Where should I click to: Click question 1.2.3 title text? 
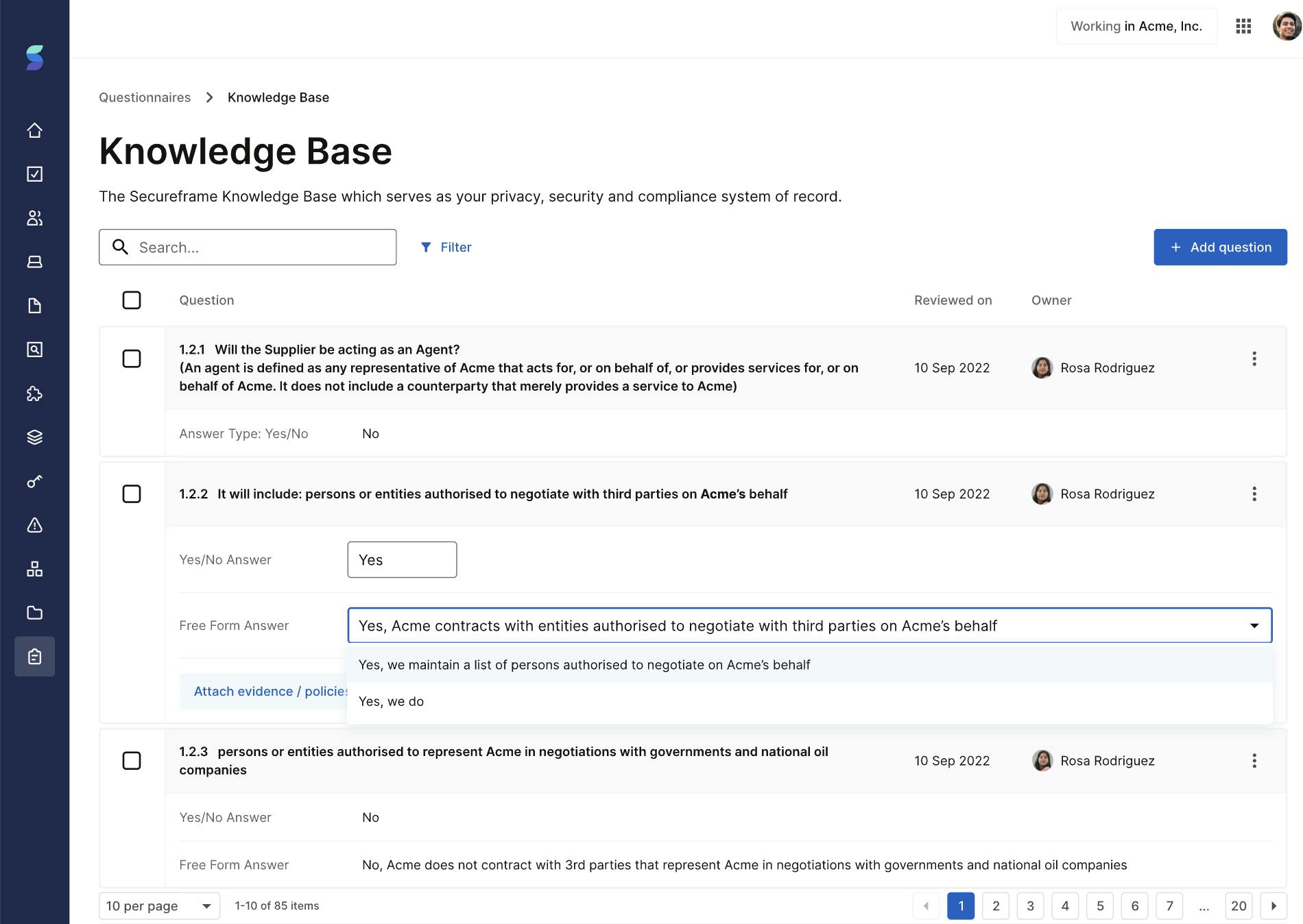pos(503,760)
